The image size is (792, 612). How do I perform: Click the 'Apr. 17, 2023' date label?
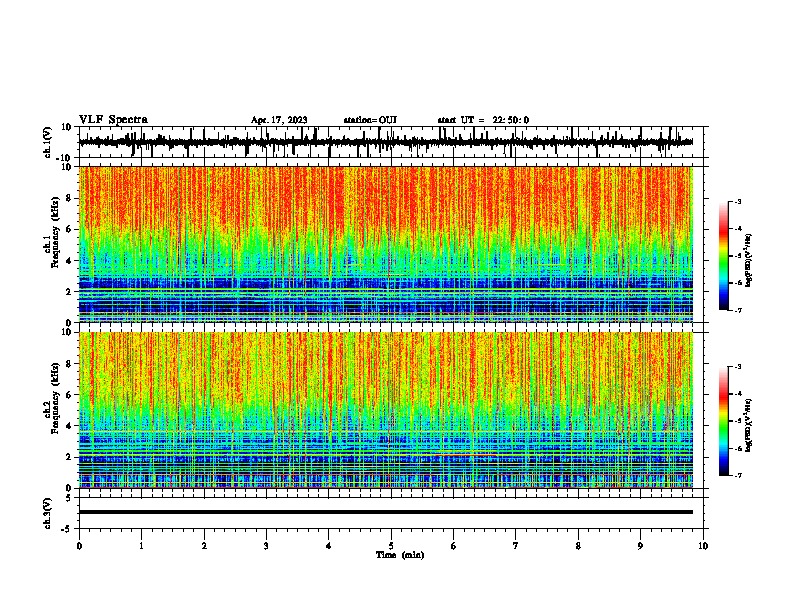279,120
